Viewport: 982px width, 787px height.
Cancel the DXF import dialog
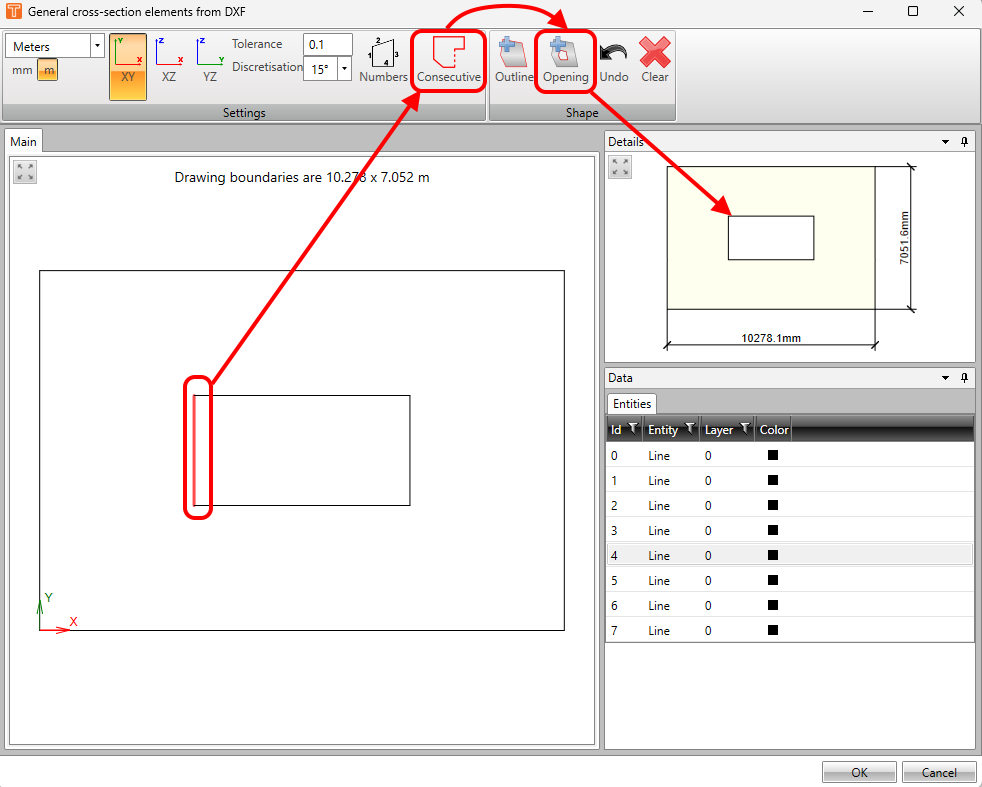click(x=938, y=771)
